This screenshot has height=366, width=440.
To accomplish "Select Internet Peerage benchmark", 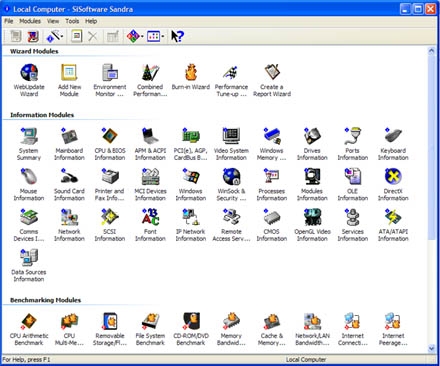I will (393, 329).
